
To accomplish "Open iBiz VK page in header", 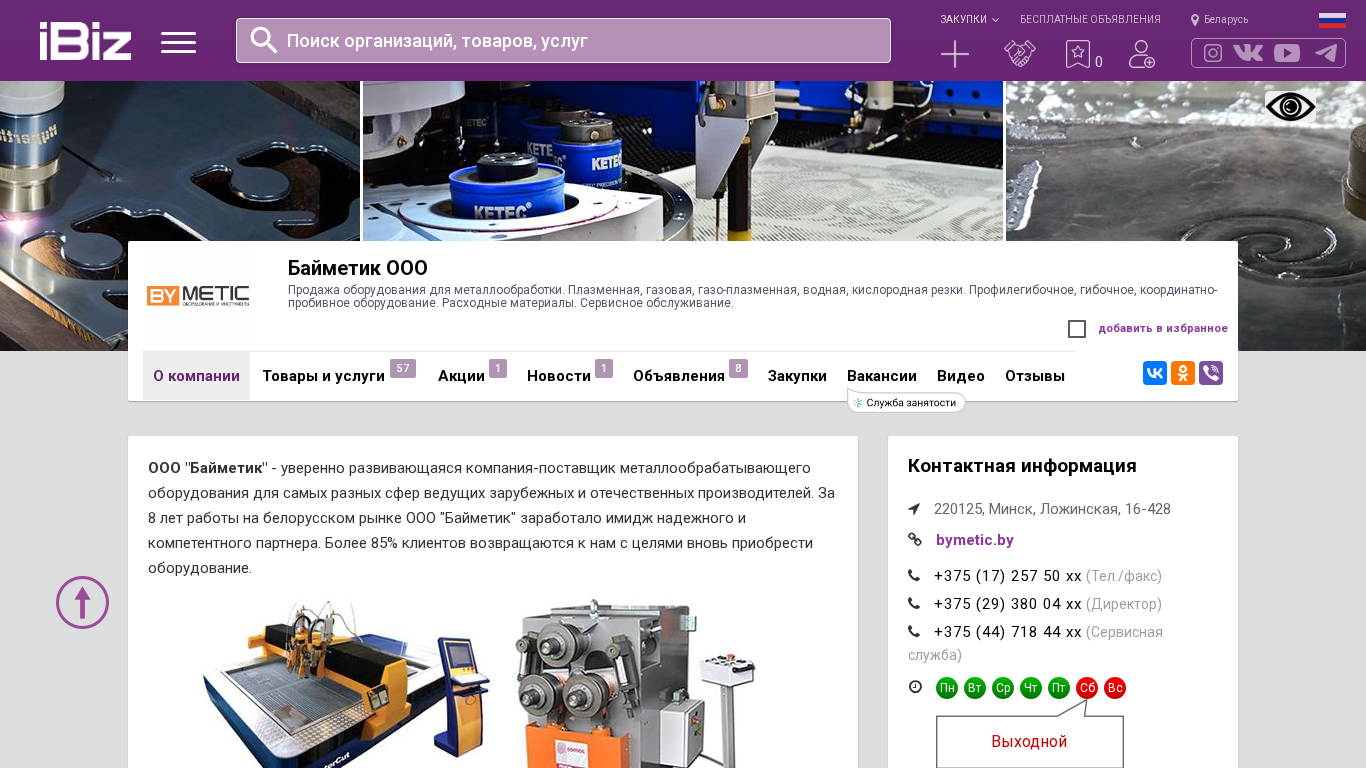I will click(1248, 53).
